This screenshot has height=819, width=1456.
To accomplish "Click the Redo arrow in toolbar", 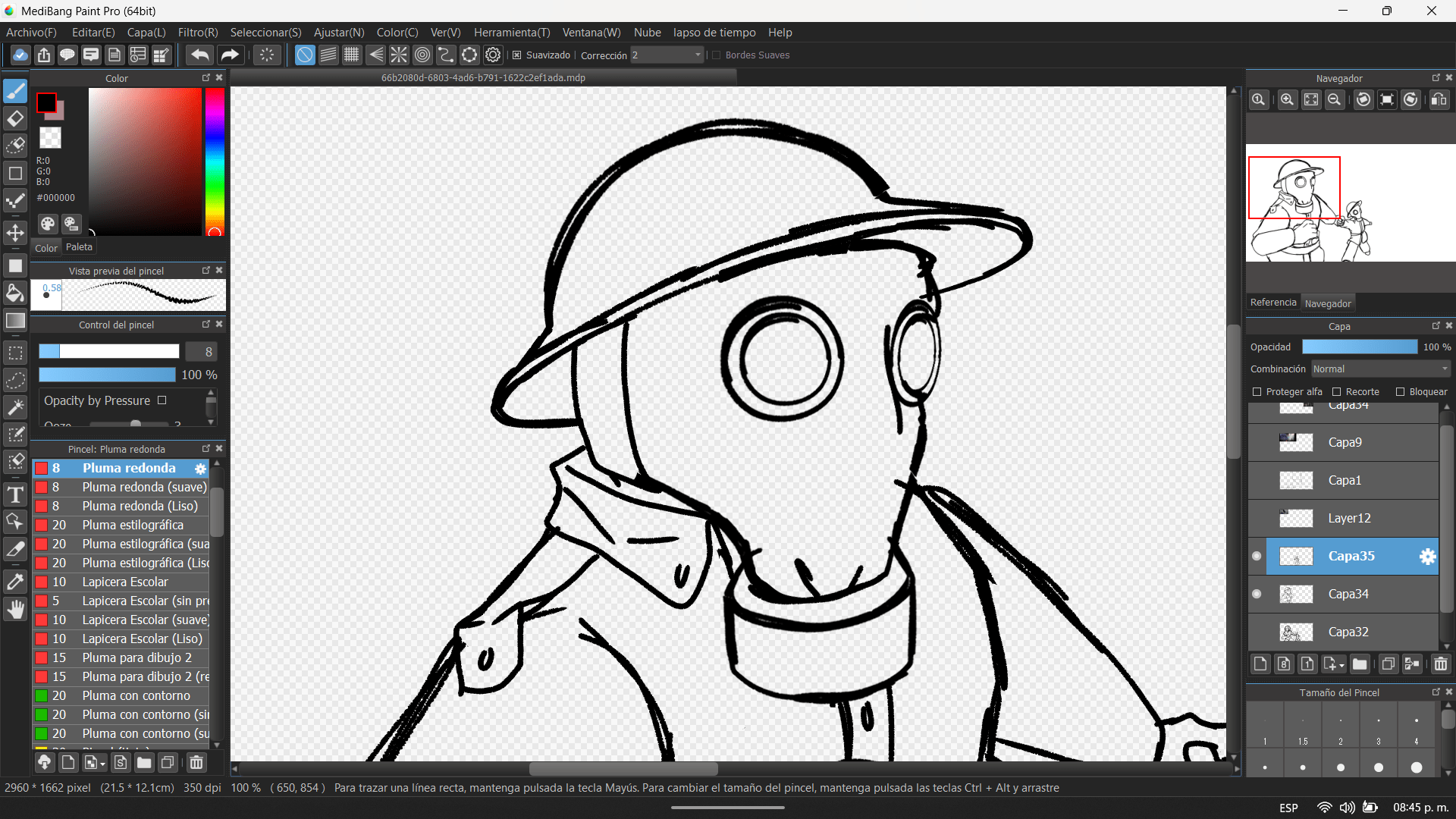I will pos(229,55).
